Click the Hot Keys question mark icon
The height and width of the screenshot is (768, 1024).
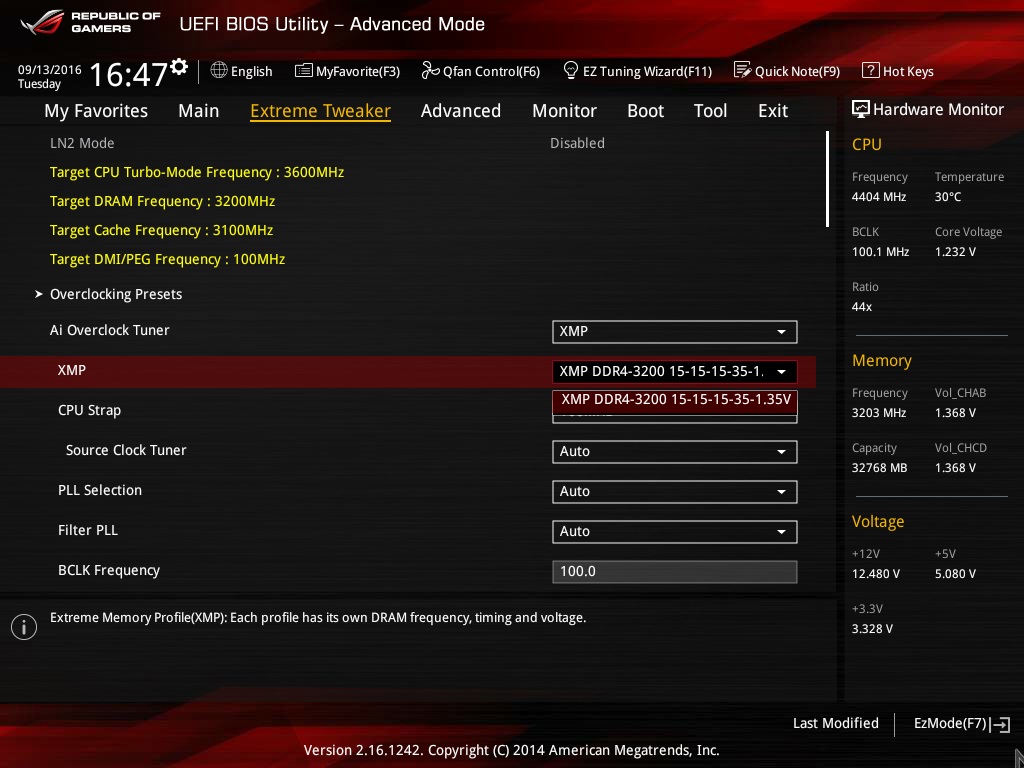(x=871, y=70)
